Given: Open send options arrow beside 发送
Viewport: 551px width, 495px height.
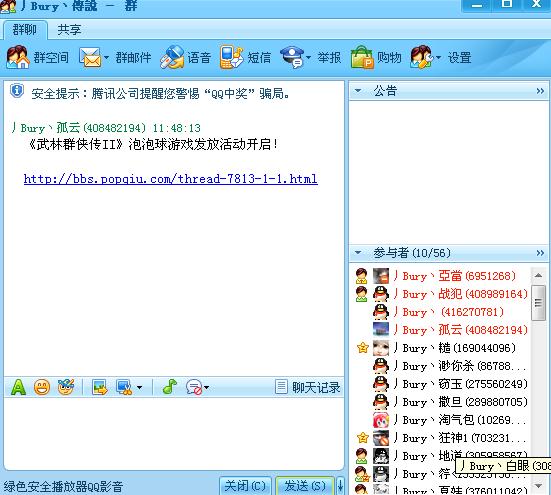Looking at the screenshot, I should pos(340,486).
